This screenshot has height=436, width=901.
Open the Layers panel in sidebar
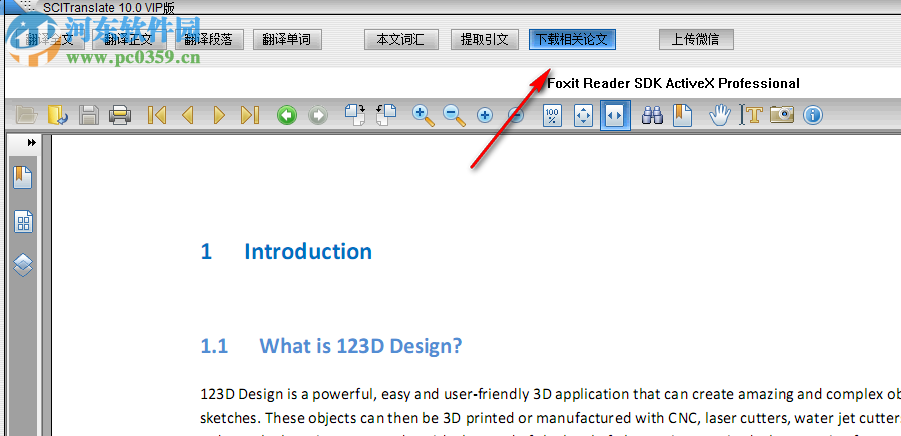(x=23, y=264)
